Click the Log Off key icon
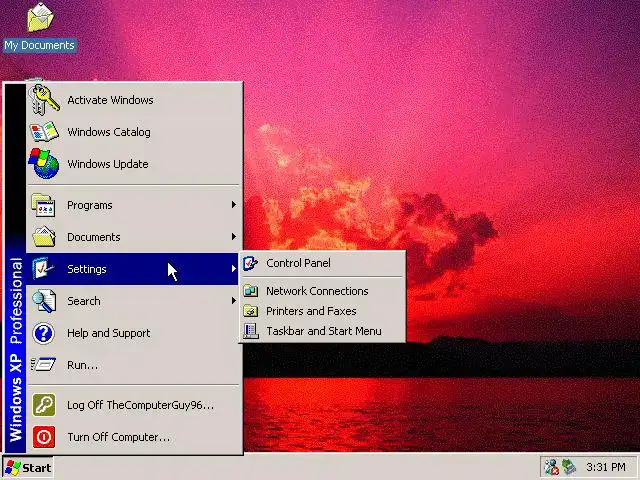The image size is (640, 480). pos(44,405)
